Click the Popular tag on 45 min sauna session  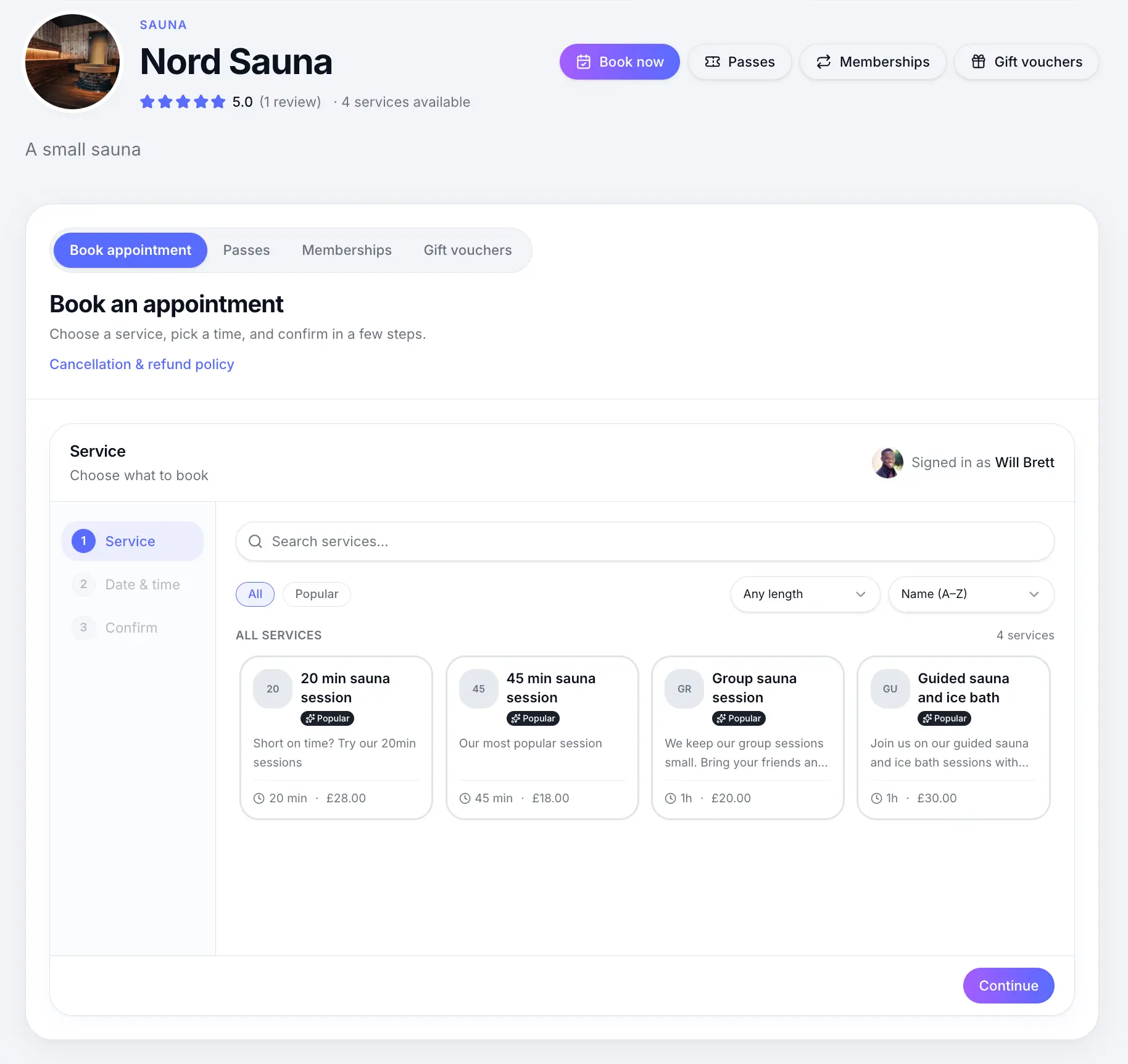[x=533, y=718]
